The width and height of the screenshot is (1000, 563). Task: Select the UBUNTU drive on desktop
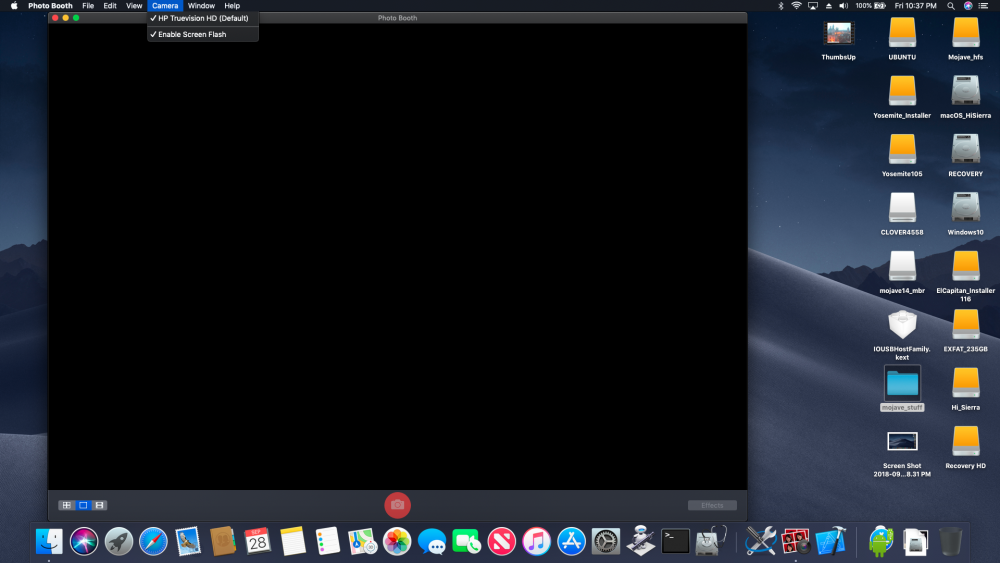click(902, 33)
